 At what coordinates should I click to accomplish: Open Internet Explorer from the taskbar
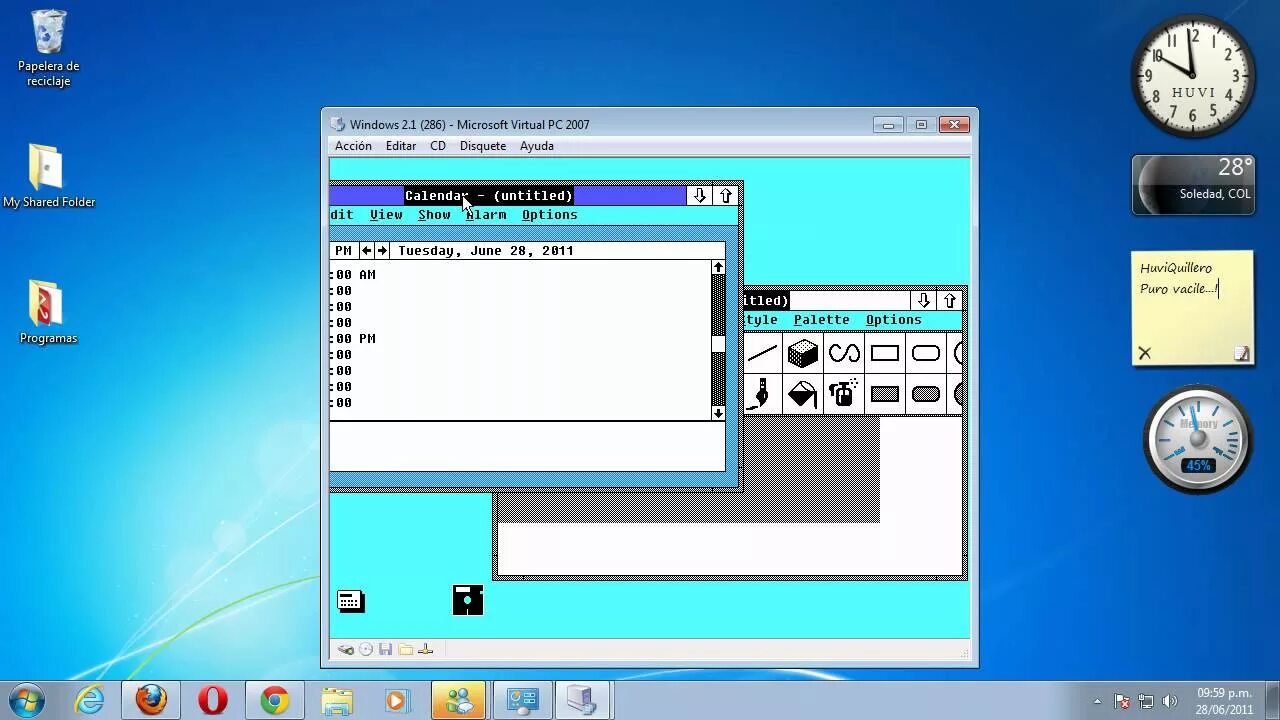(x=90, y=700)
